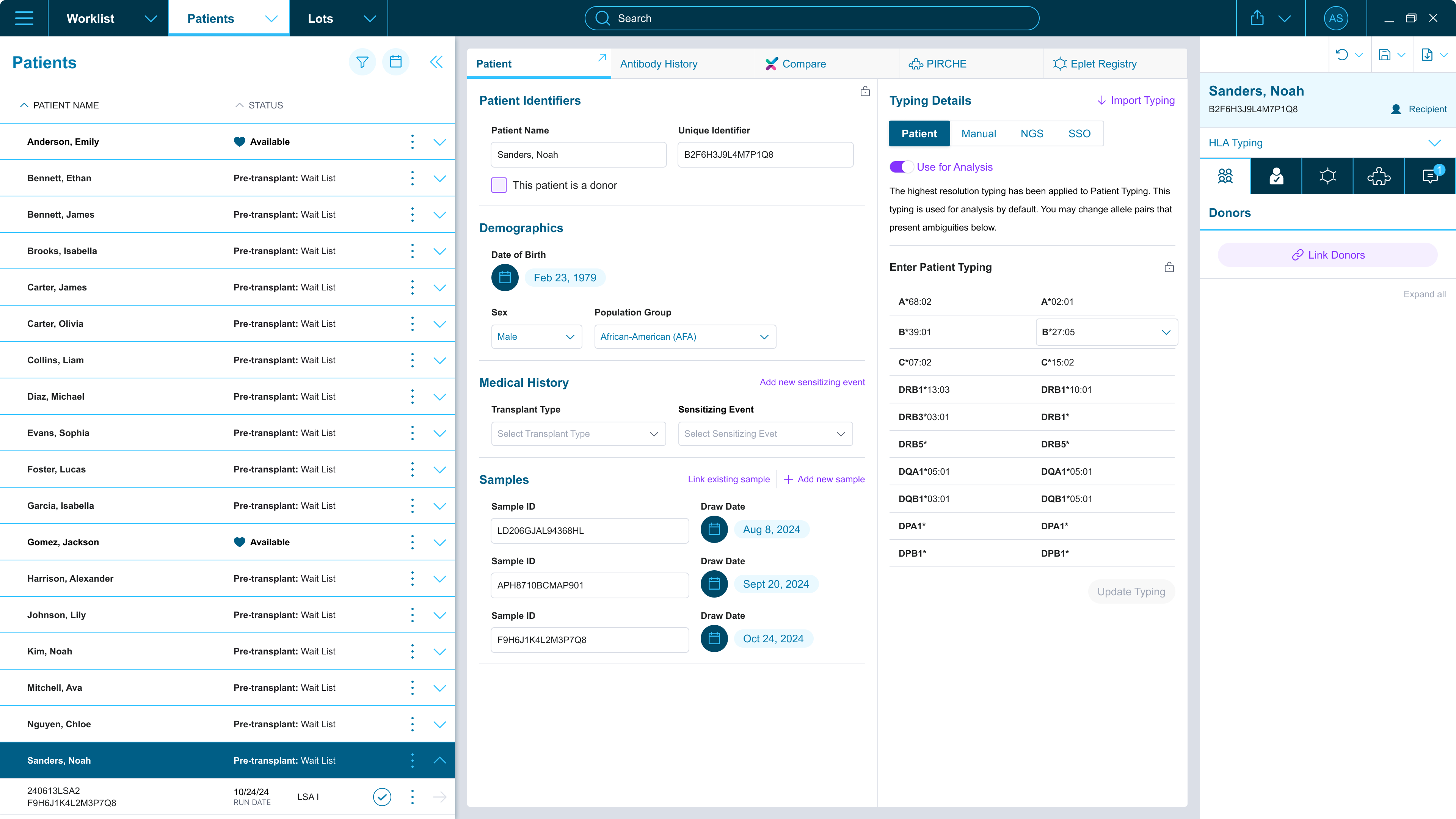Click the Date of Birth calendar button
1456x819 pixels.
(505, 278)
